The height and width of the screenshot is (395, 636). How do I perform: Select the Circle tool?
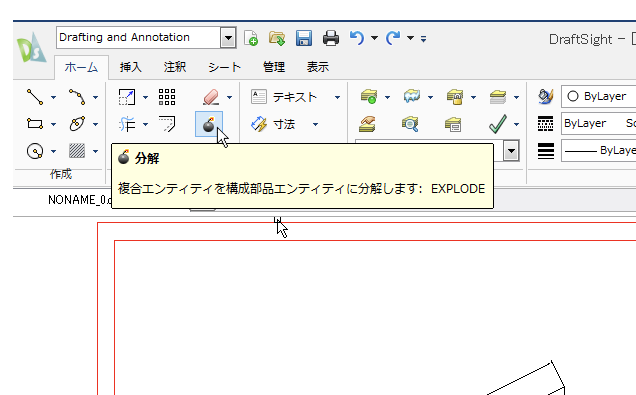pos(35,151)
